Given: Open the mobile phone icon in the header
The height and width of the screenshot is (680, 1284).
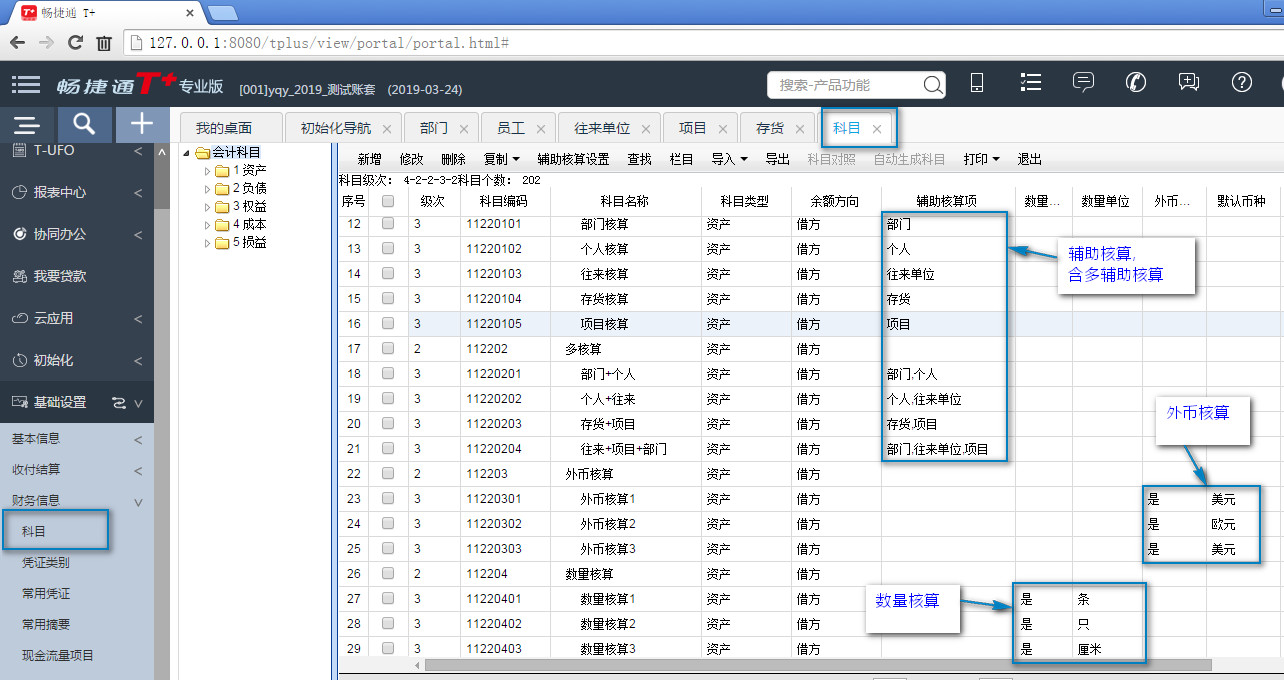Looking at the screenshot, I should [x=977, y=84].
